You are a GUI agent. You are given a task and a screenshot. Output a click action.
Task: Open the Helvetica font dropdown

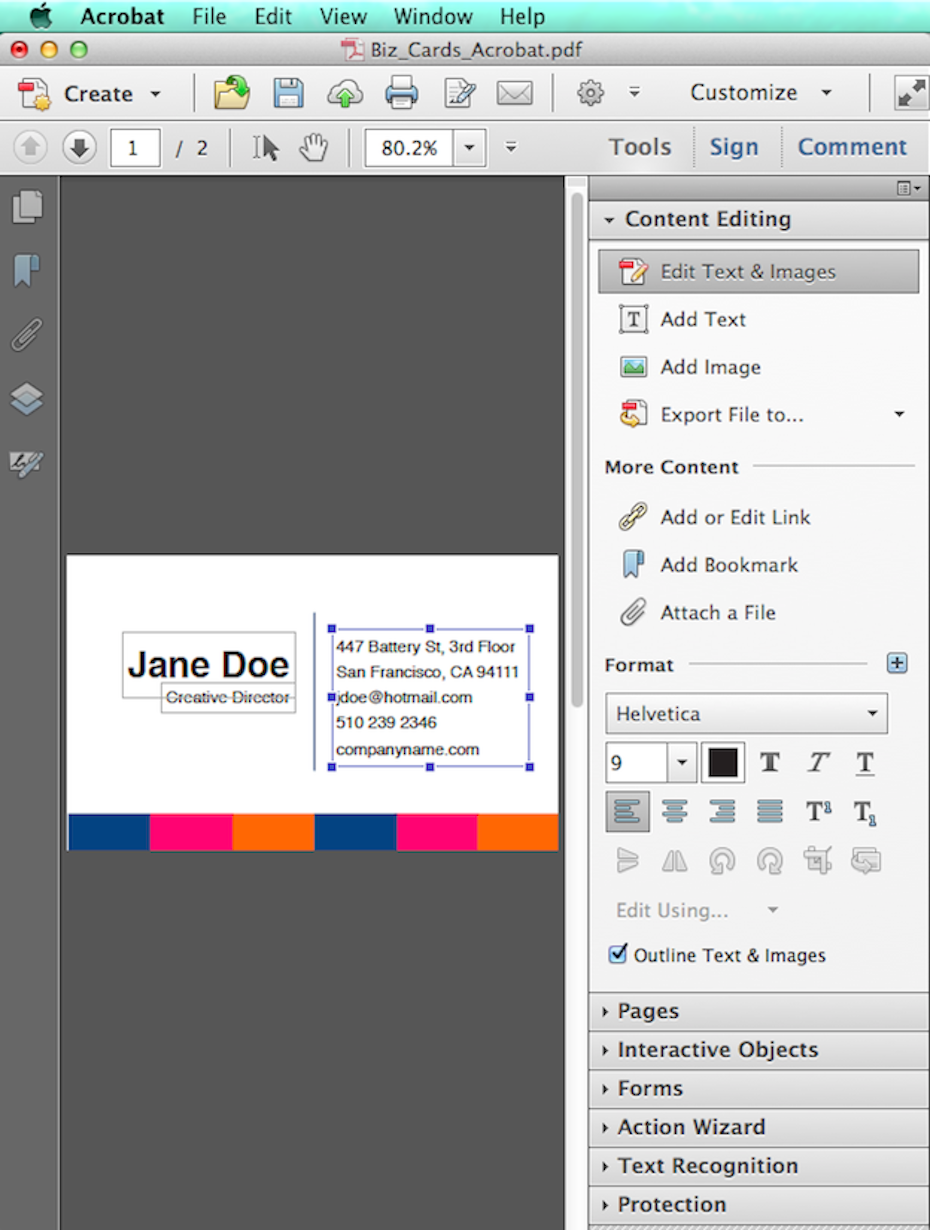(746, 714)
